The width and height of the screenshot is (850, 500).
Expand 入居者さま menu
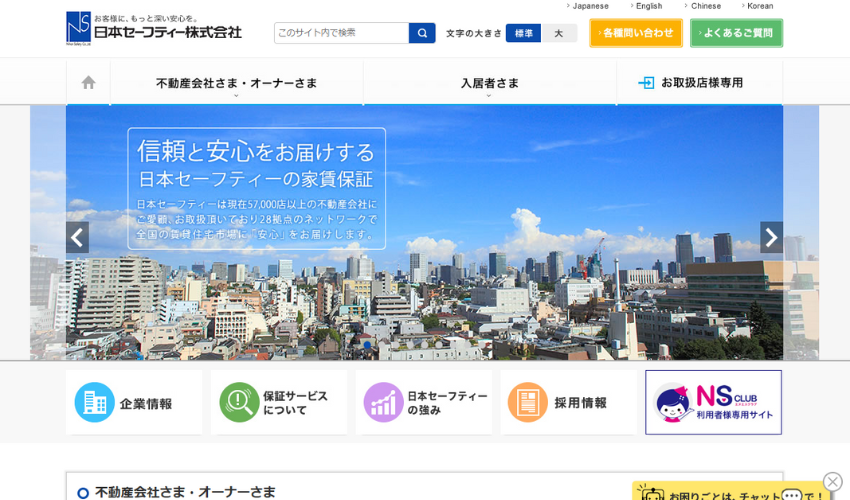point(490,83)
